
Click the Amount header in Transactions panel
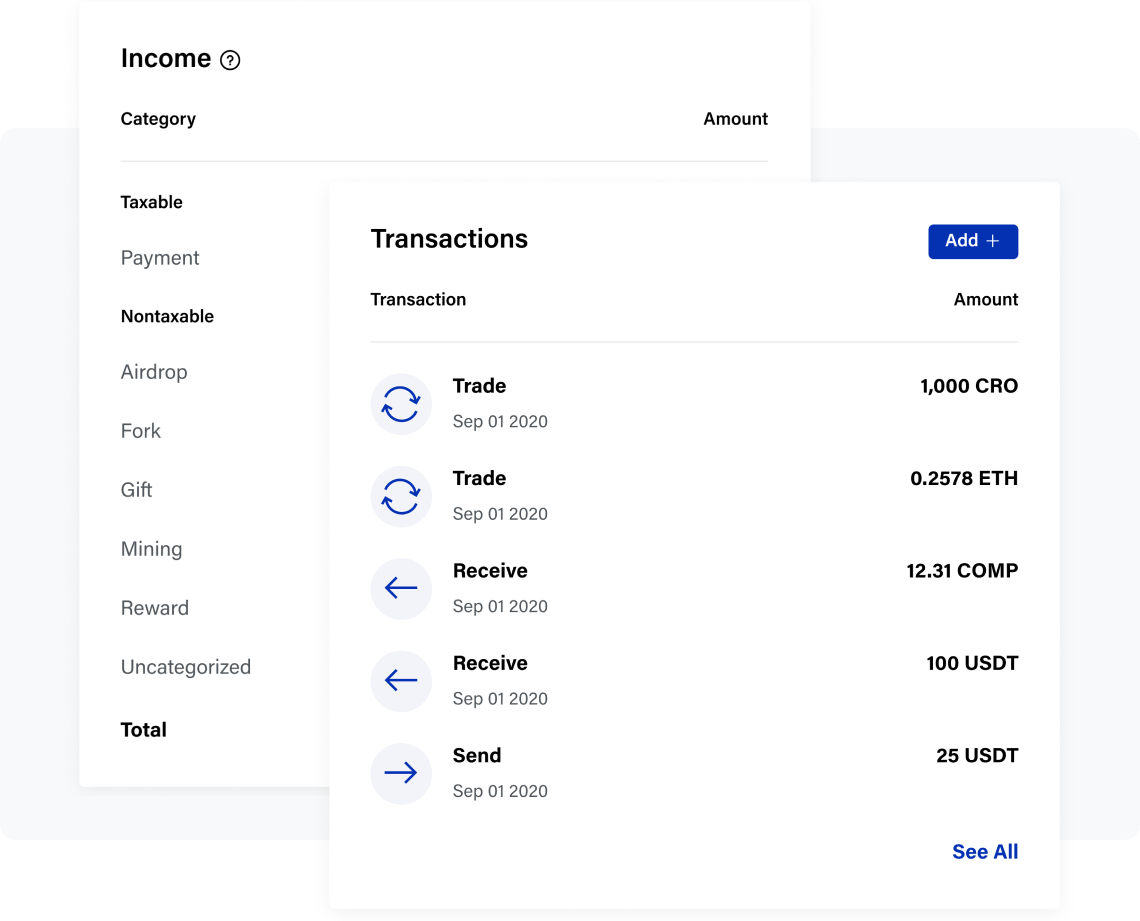pyautogui.click(x=986, y=299)
